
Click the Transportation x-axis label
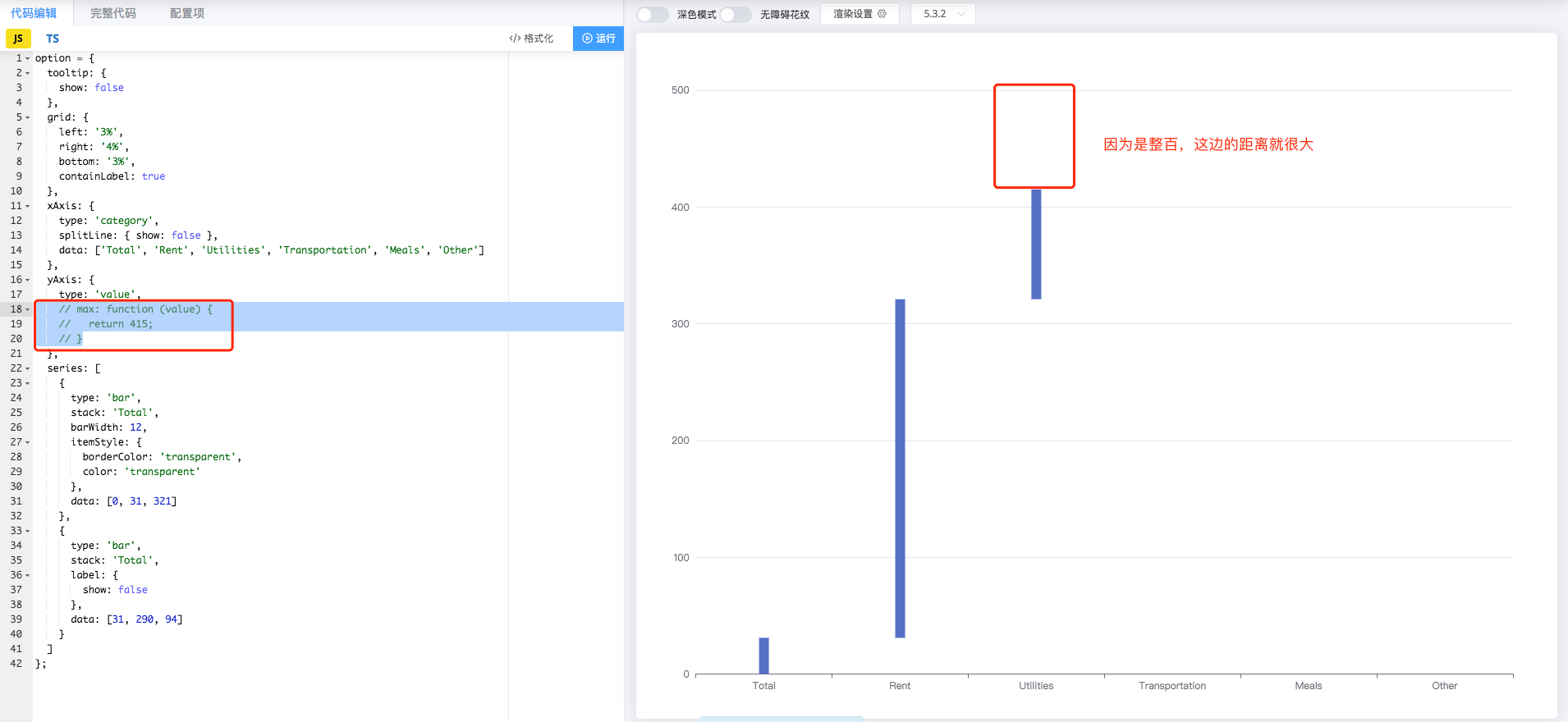tap(1172, 686)
